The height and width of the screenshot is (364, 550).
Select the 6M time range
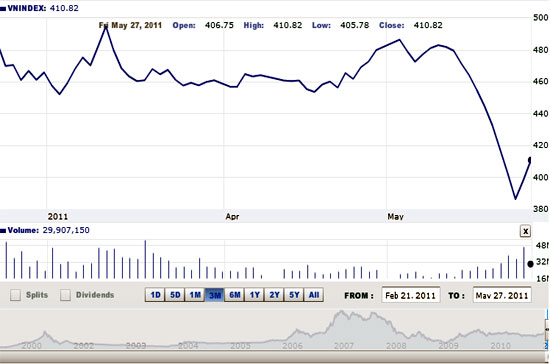235,295
